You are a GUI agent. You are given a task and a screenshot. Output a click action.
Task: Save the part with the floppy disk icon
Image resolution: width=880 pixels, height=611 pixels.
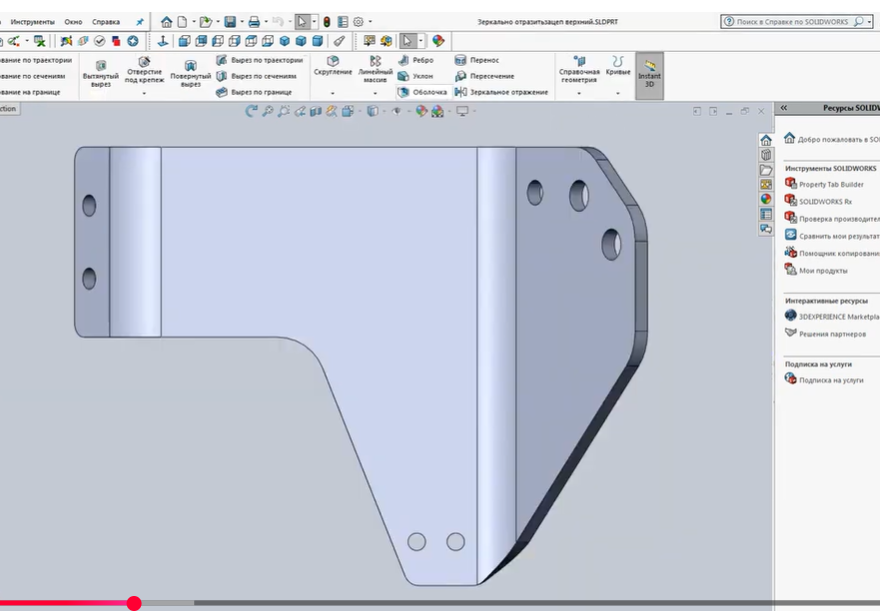[x=230, y=22]
